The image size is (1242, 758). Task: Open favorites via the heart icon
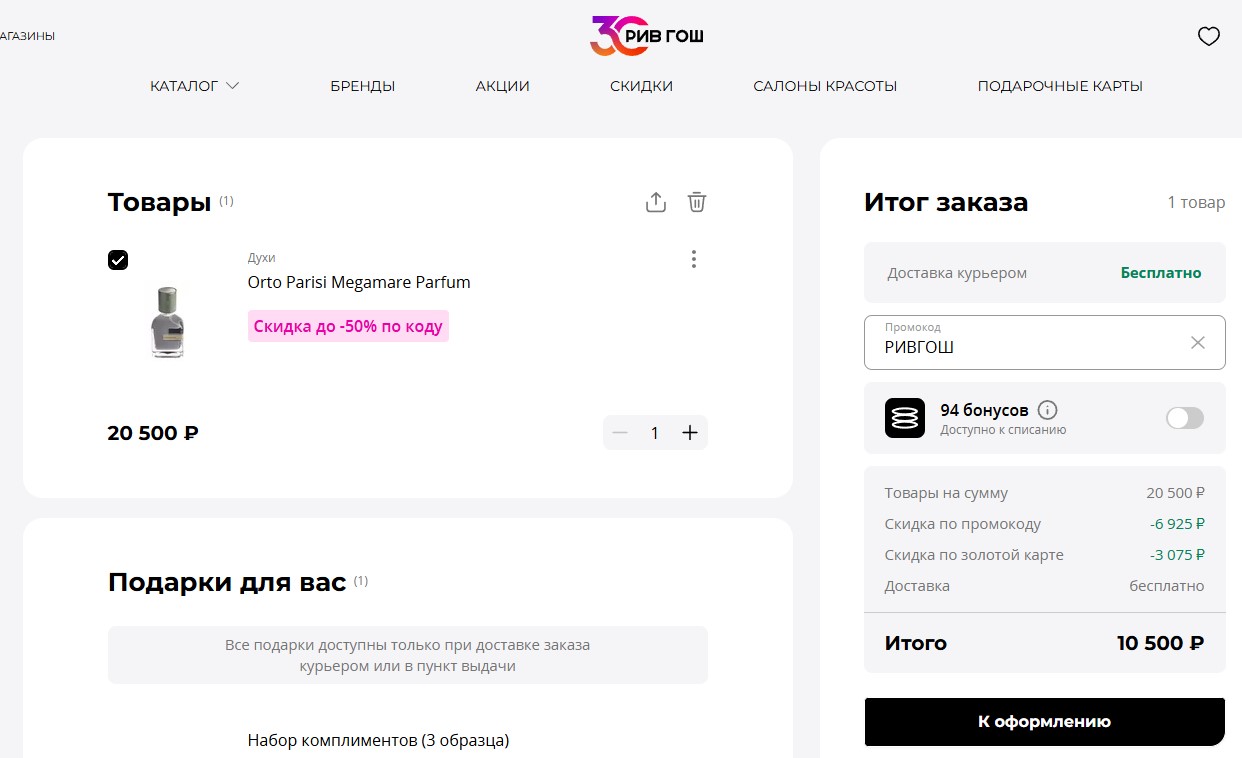click(x=1209, y=37)
